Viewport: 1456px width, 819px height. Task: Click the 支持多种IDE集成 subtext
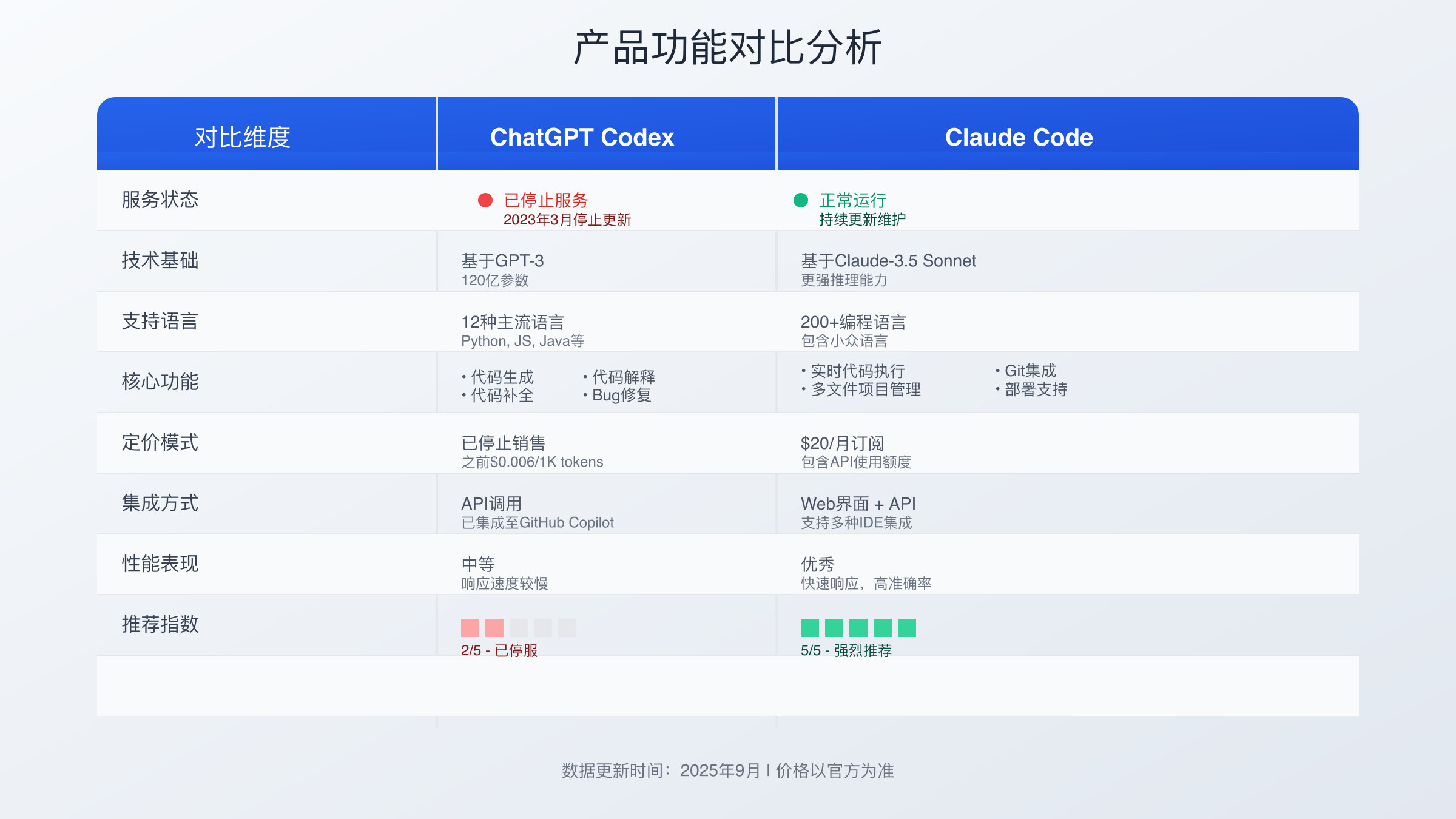point(857,523)
